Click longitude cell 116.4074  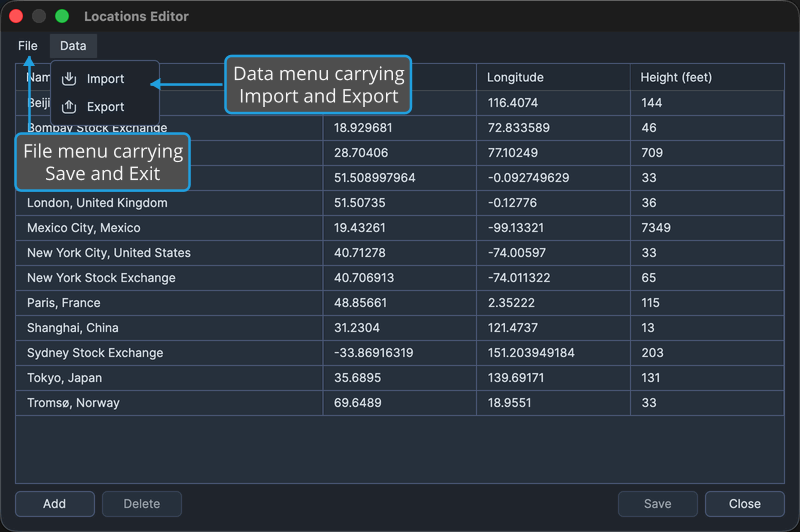tap(553, 103)
